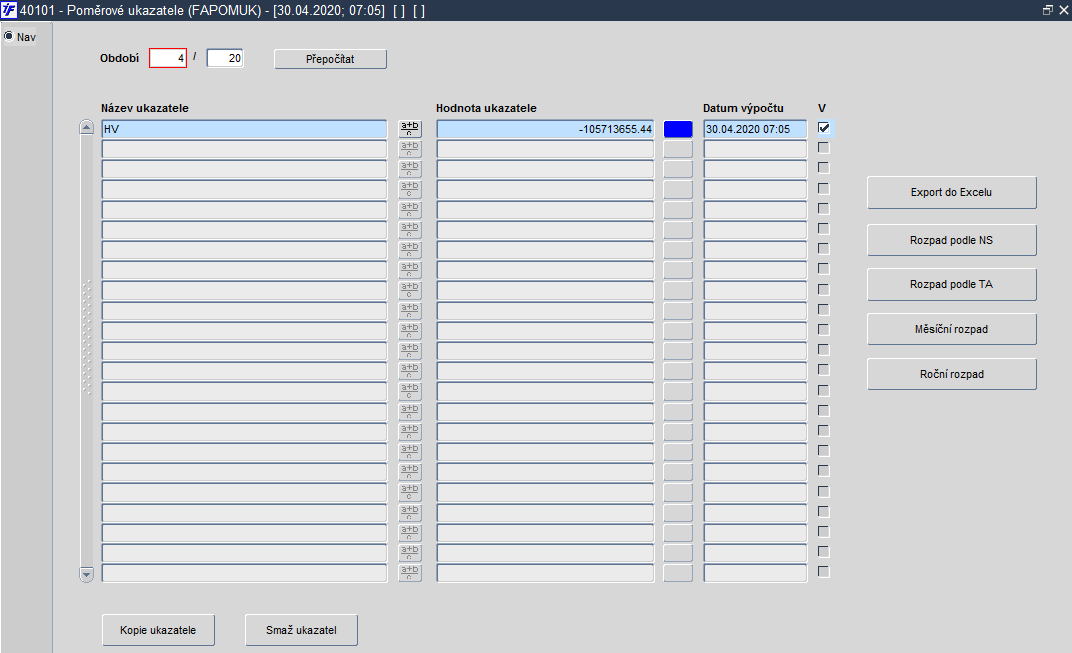Screen dimensions: 1072x653
Task: Focus the Období year field containing 20
Action: coord(225,58)
